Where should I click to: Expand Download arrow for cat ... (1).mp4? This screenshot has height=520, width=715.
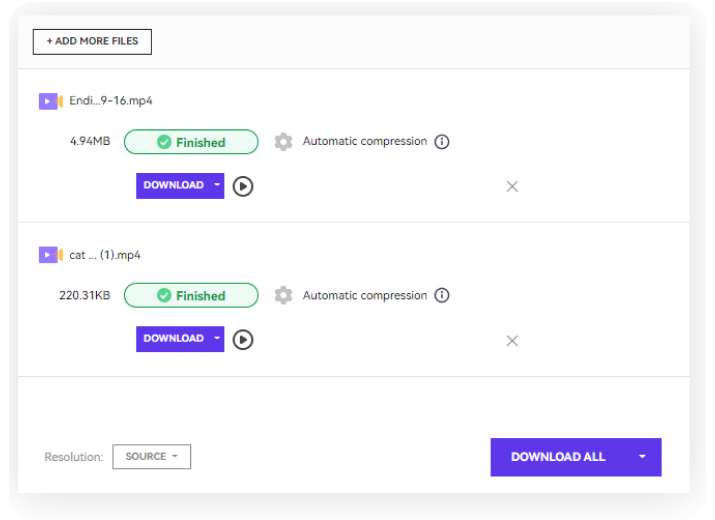pos(217,339)
